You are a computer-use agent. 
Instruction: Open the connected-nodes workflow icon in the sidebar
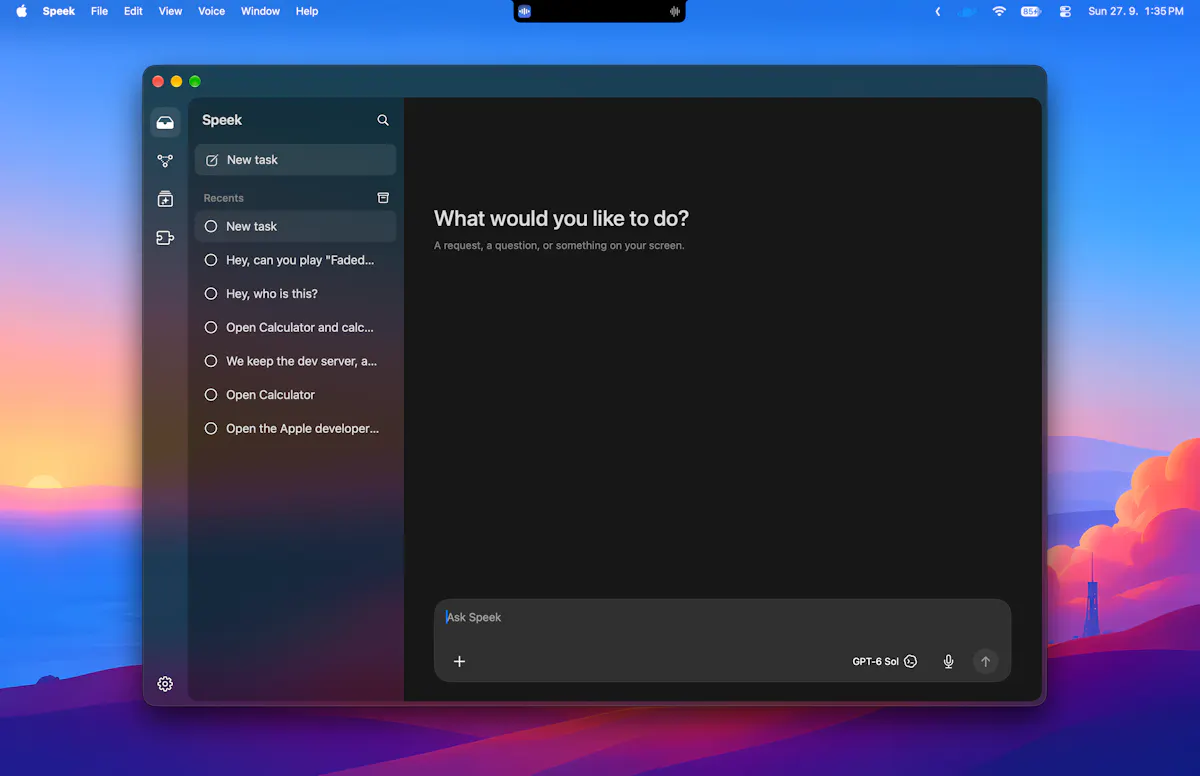tap(165, 161)
